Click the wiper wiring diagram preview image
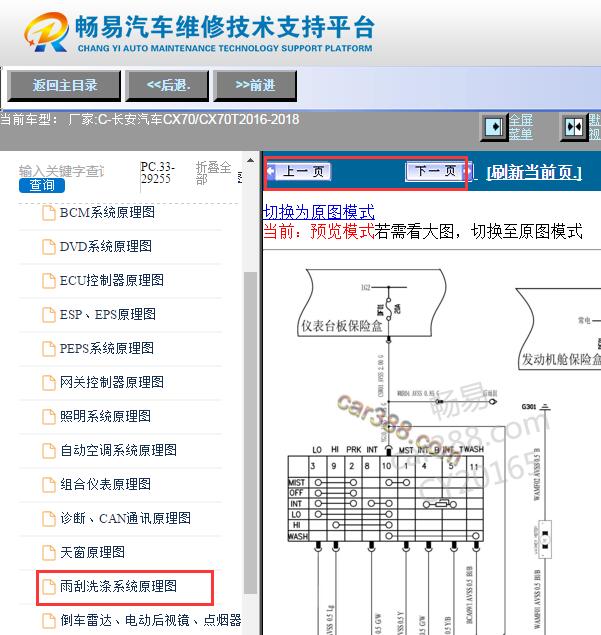This screenshot has height=635, width=601. point(432,443)
